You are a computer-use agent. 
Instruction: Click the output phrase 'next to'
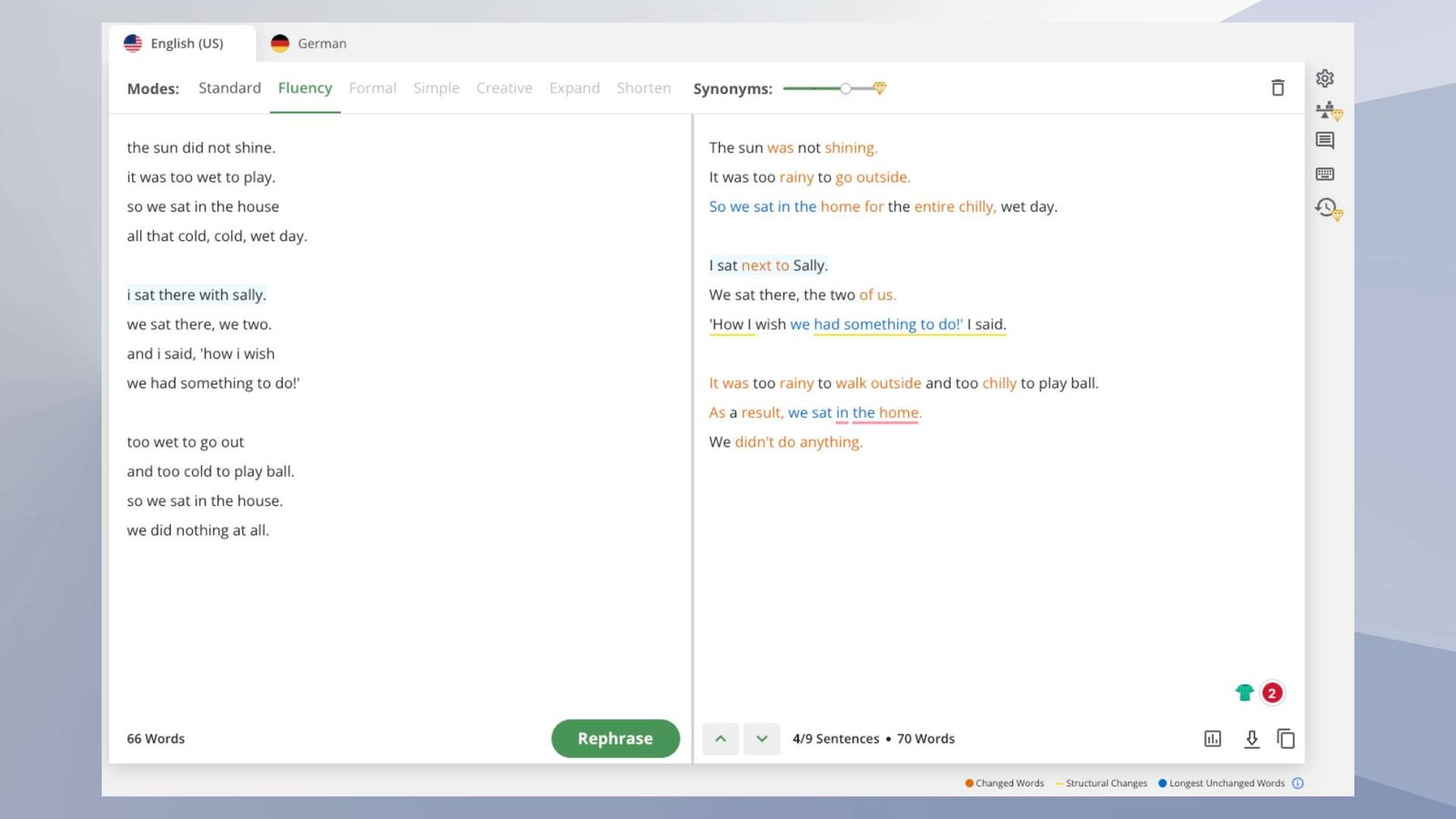coord(765,266)
